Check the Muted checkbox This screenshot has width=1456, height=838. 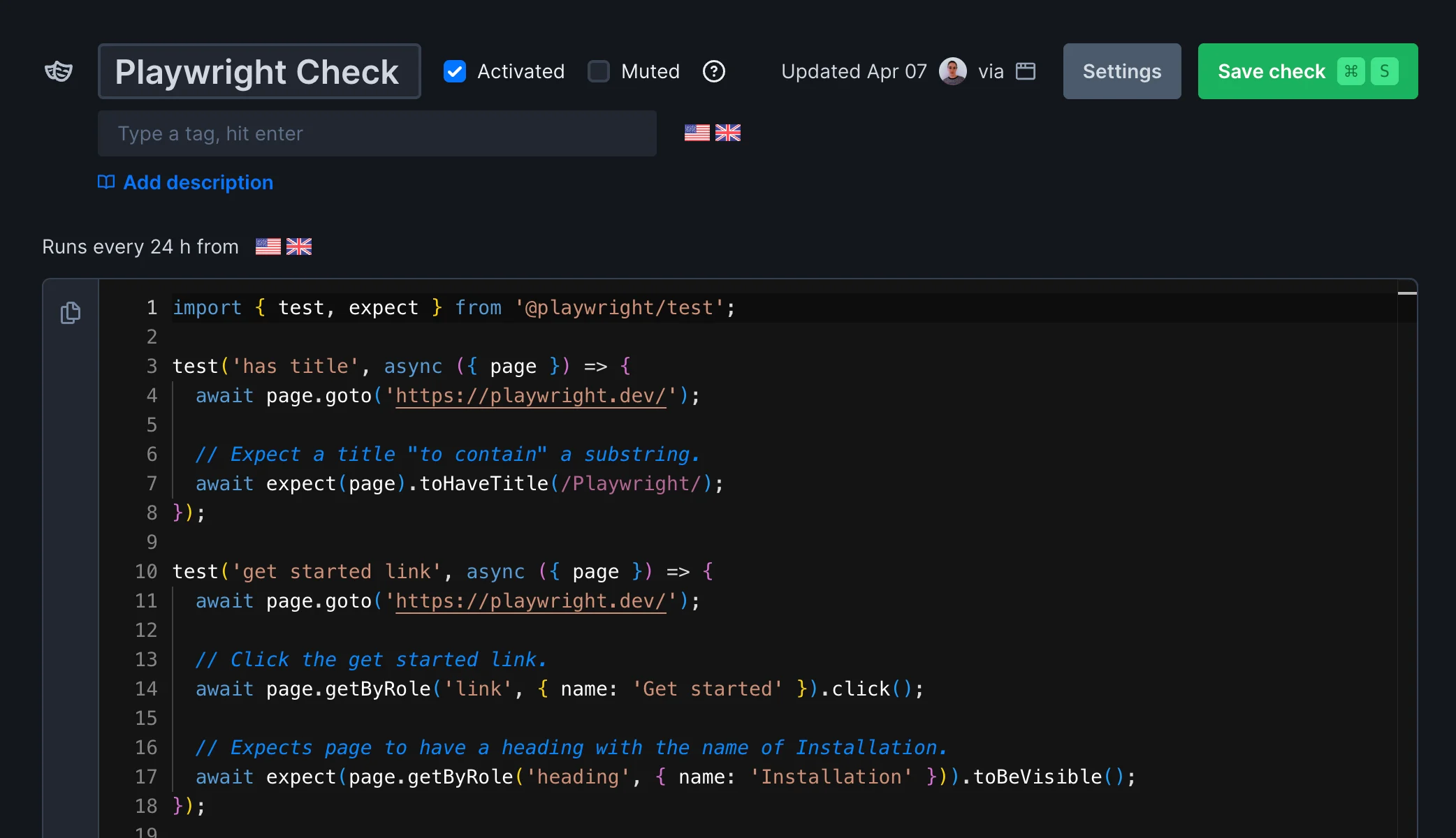pos(599,71)
